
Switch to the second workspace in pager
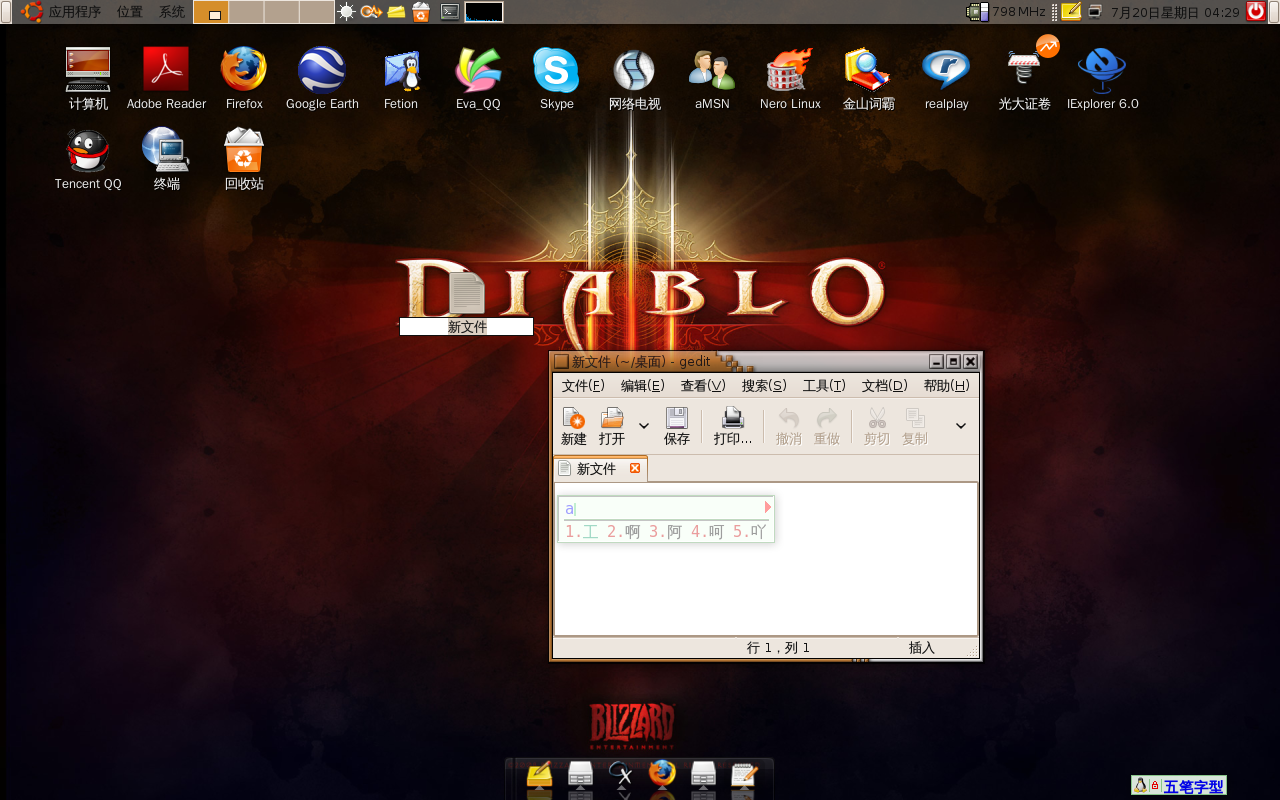point(246,12)
